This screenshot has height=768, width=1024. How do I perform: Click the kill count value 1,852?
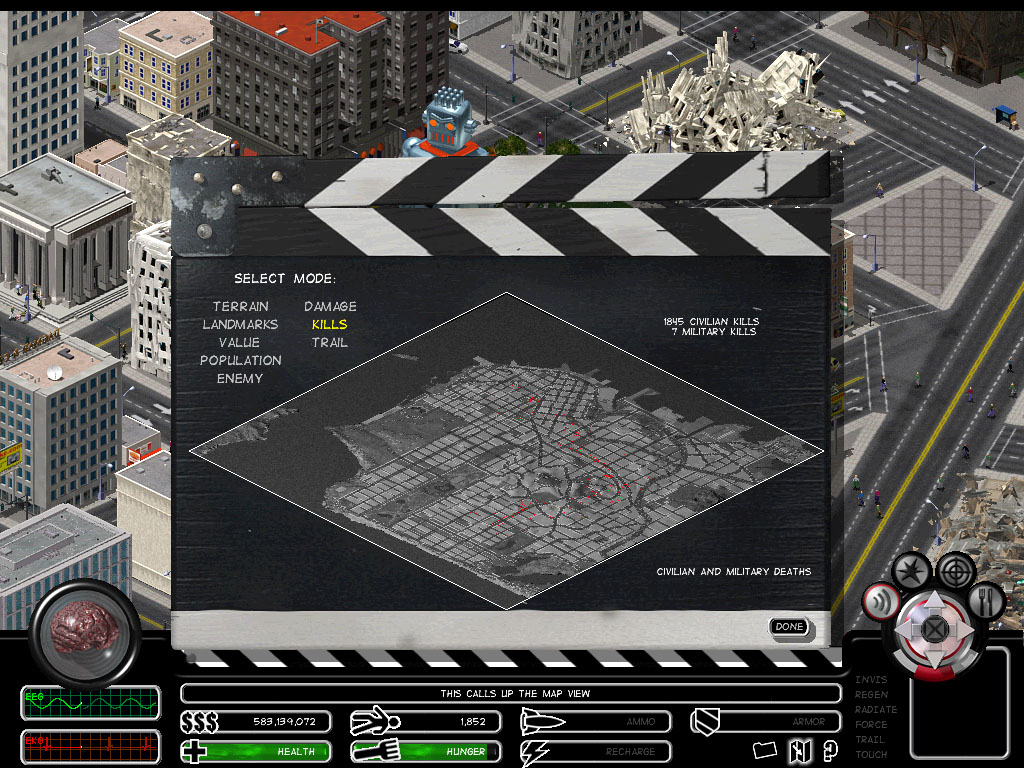point(473,722)
